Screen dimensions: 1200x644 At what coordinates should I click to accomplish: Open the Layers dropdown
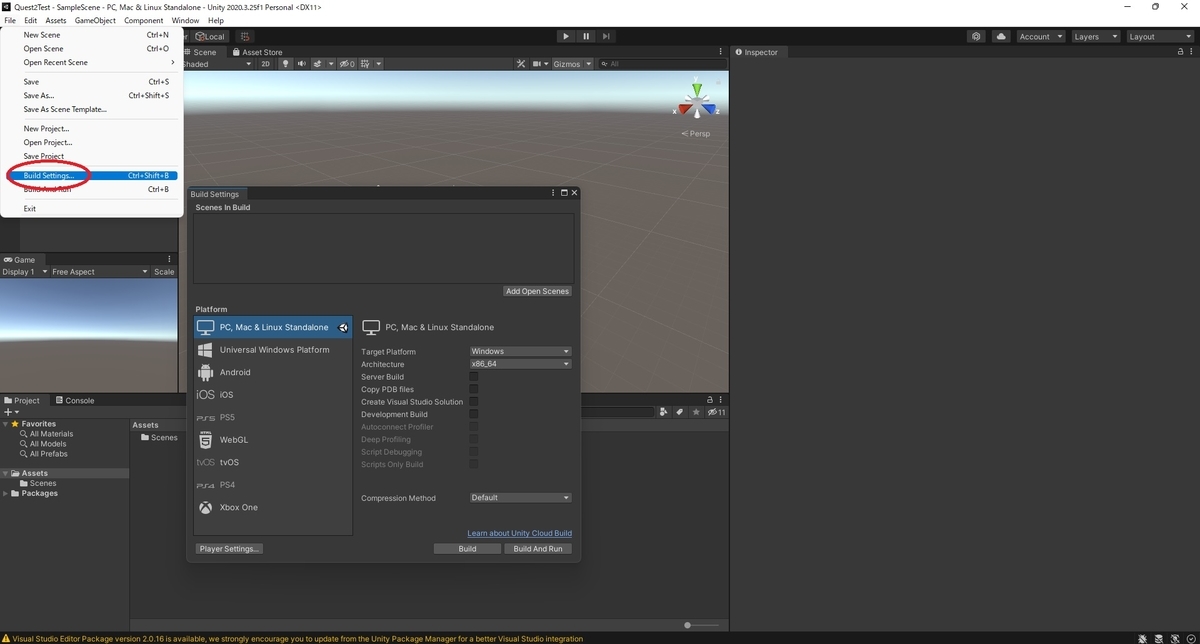[x=1095, y=36]
